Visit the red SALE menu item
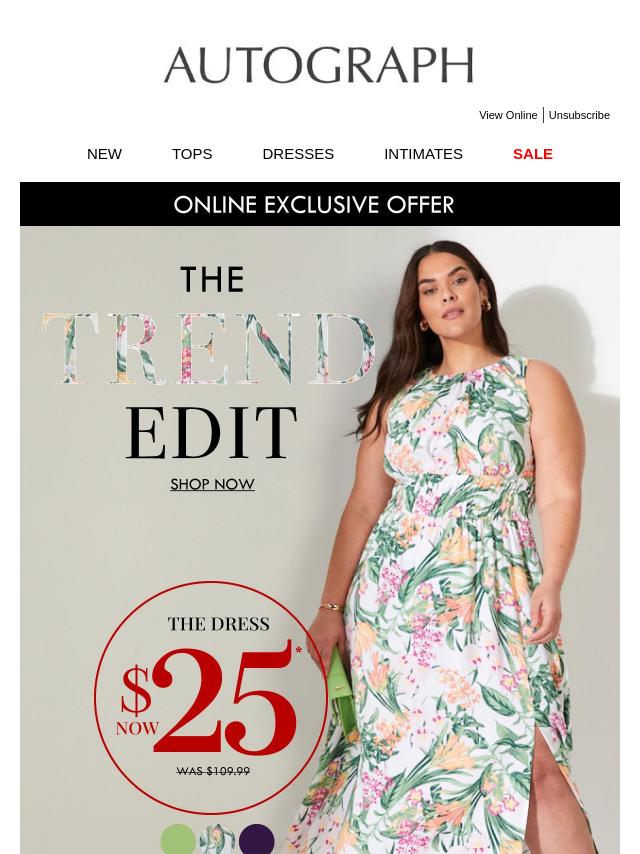Viewport: 640px width, 854px height. tap(533, 154)
